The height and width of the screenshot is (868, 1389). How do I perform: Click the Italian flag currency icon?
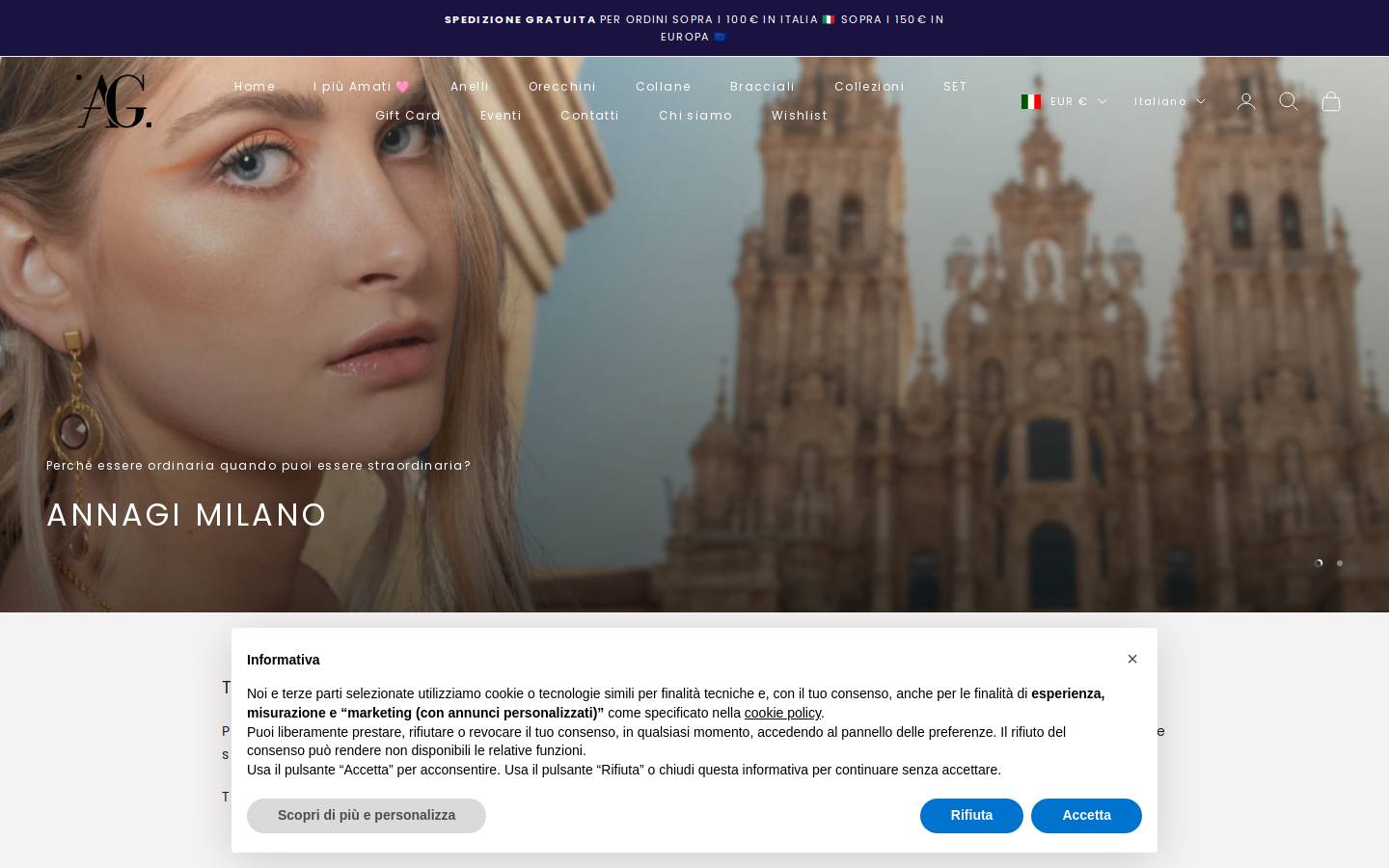point(1031,101)
